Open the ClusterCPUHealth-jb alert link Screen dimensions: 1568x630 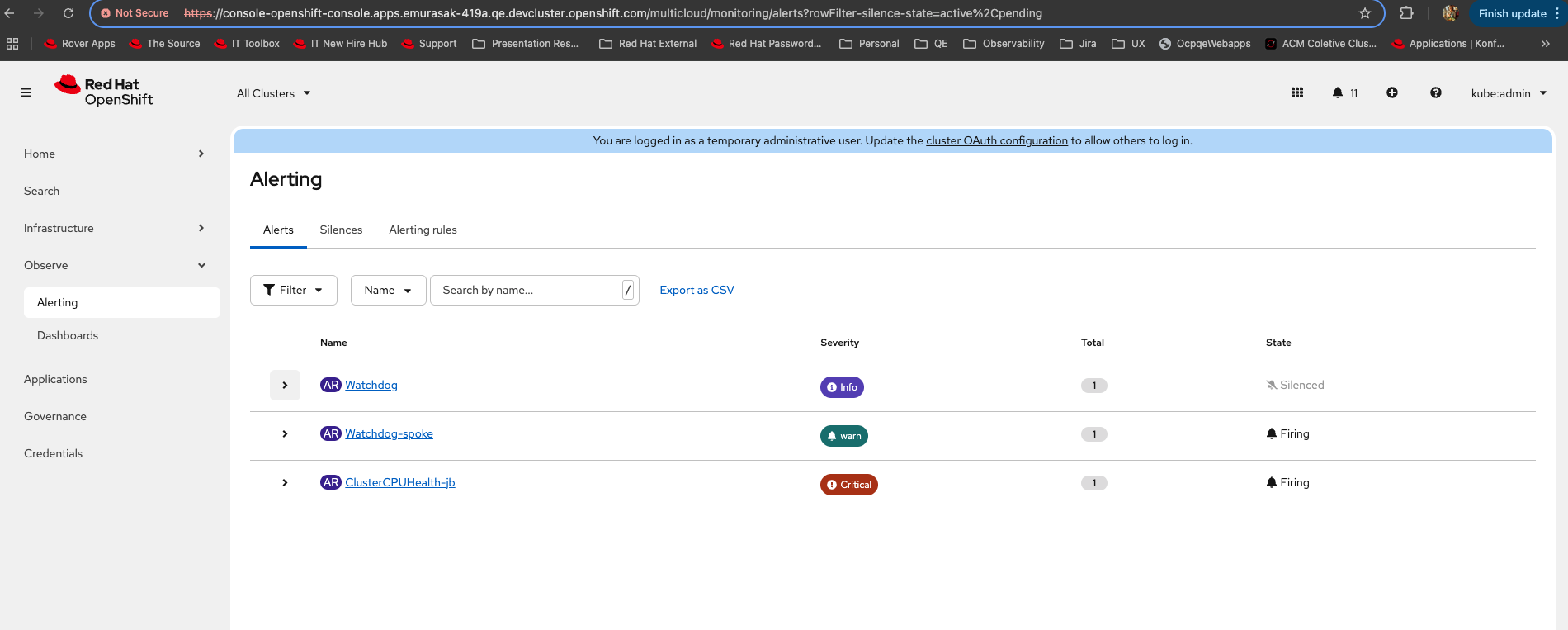tap(400, 482)
